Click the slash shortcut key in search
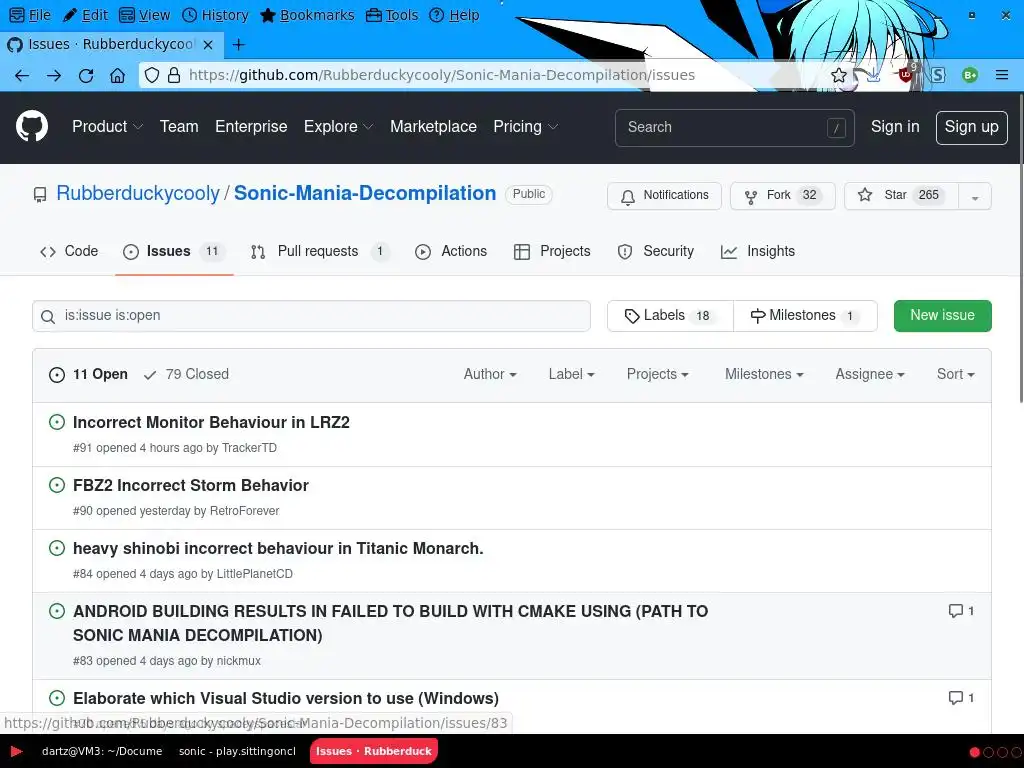1024x768 pixels. point(837,128)
